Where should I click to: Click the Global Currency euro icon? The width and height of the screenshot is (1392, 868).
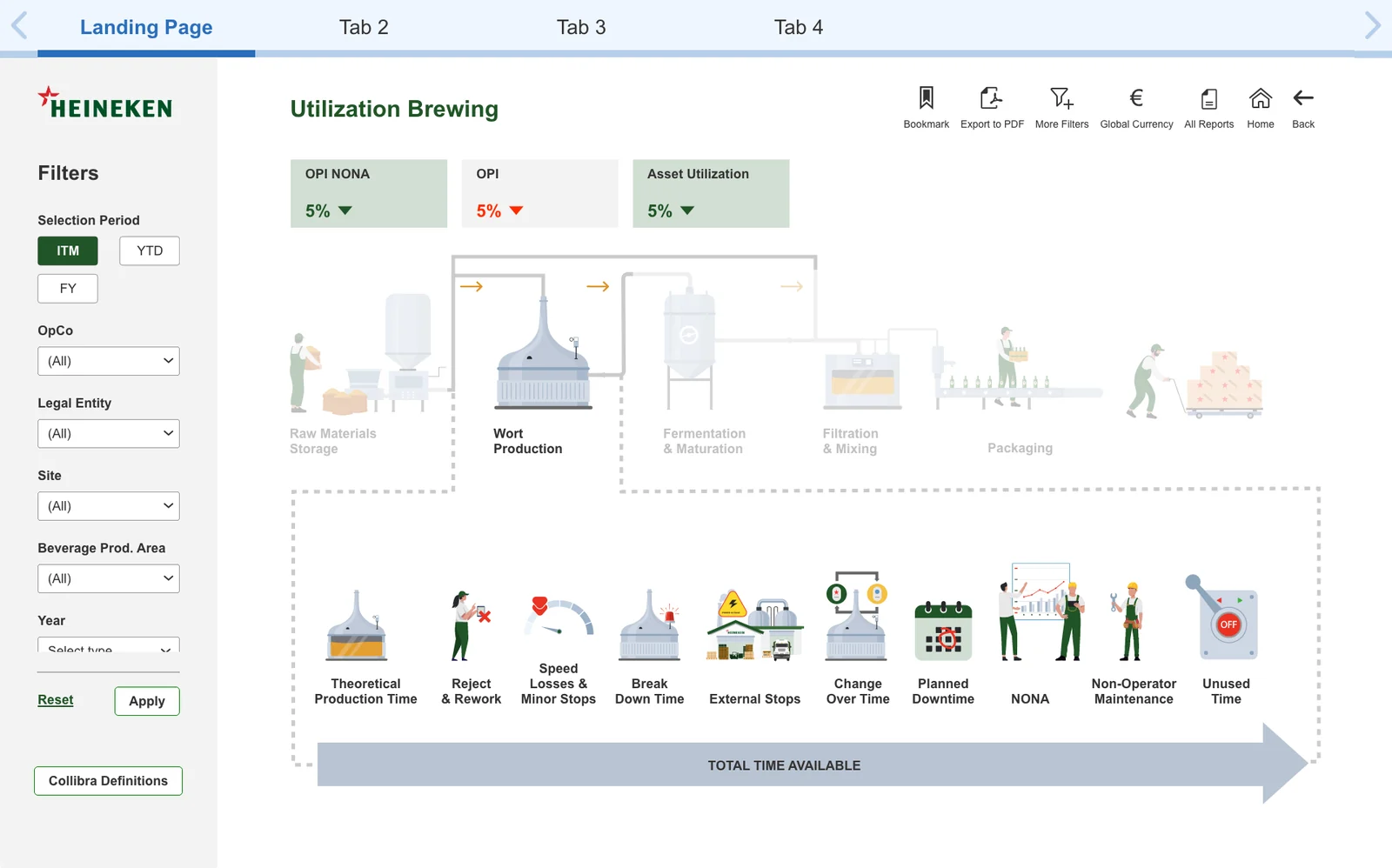tap(1136, 97)
